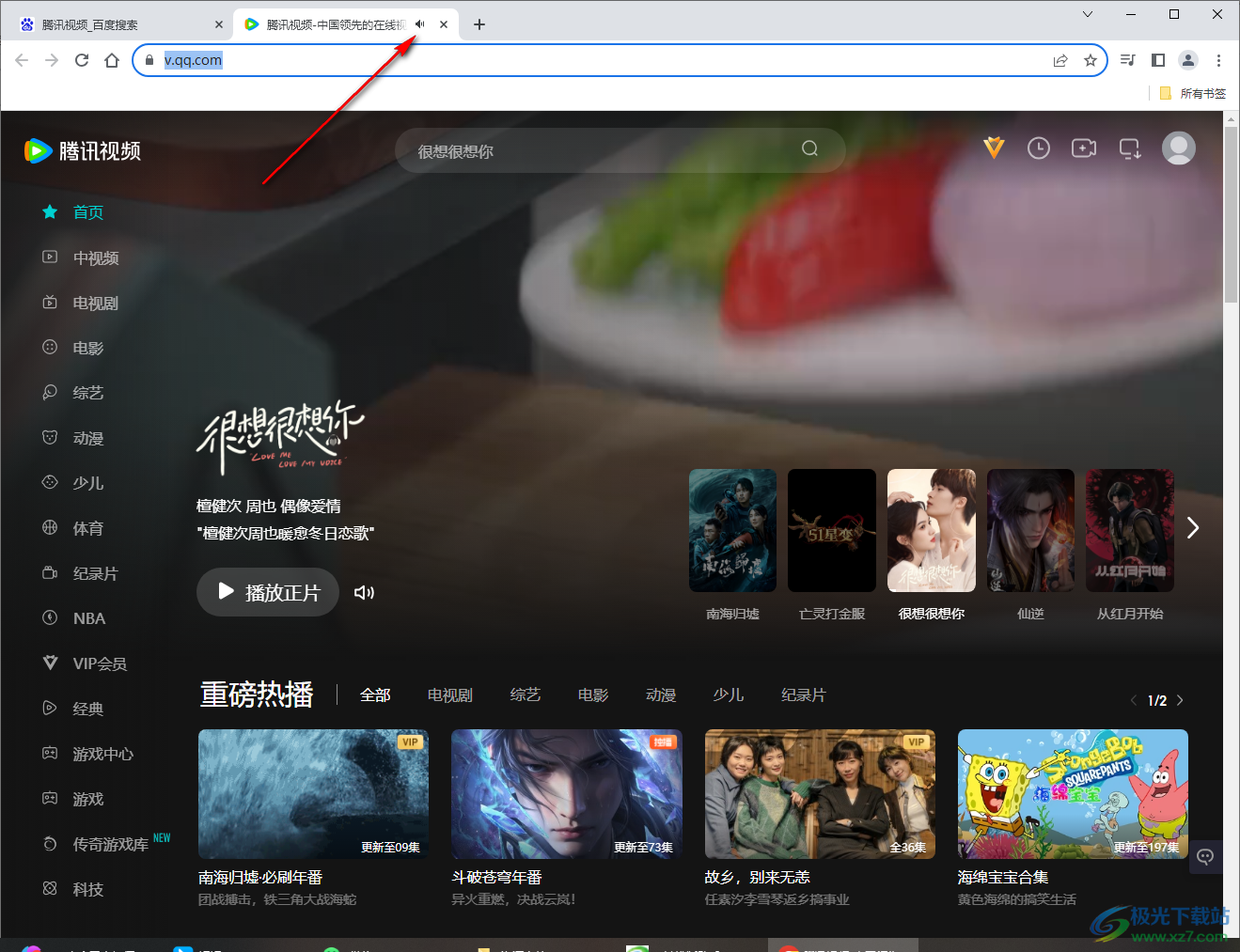Switch hot list to 少儿 tab

coord(729,695)
